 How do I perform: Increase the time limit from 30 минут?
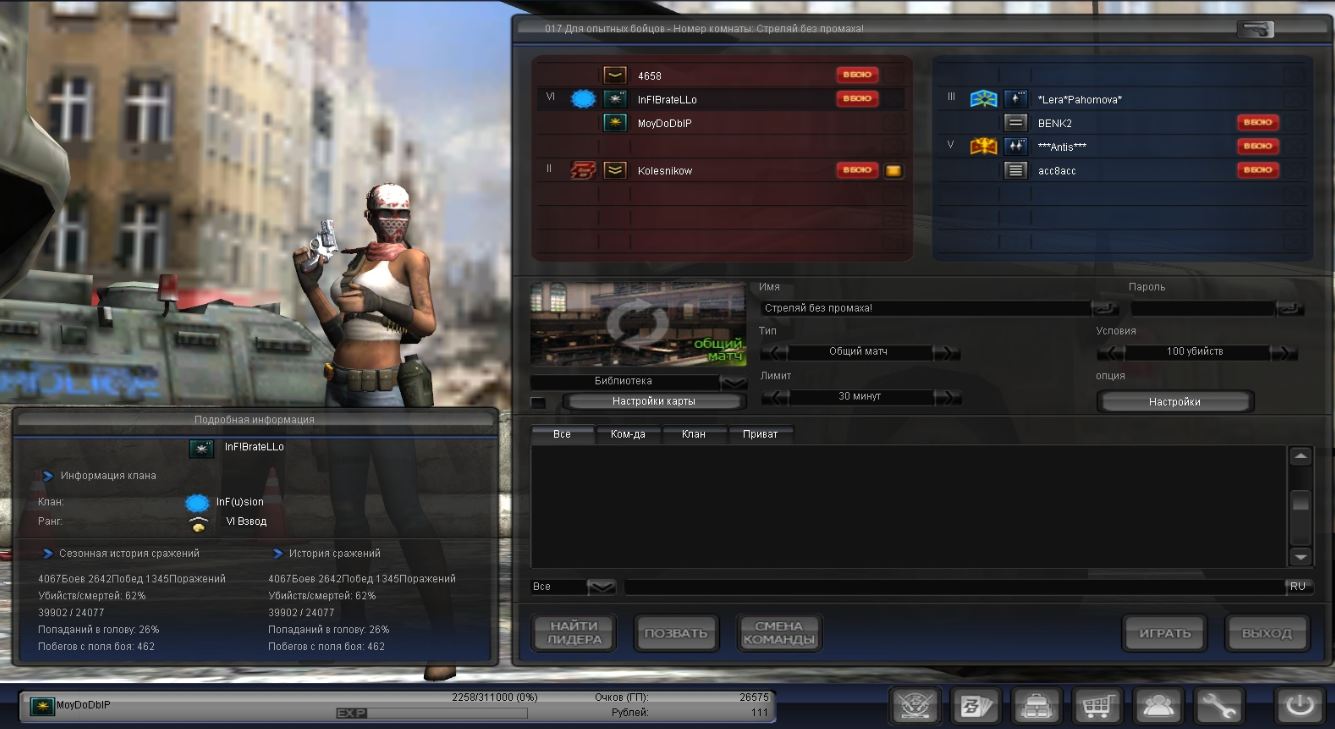pyautogui.click(x=948, y=397)
